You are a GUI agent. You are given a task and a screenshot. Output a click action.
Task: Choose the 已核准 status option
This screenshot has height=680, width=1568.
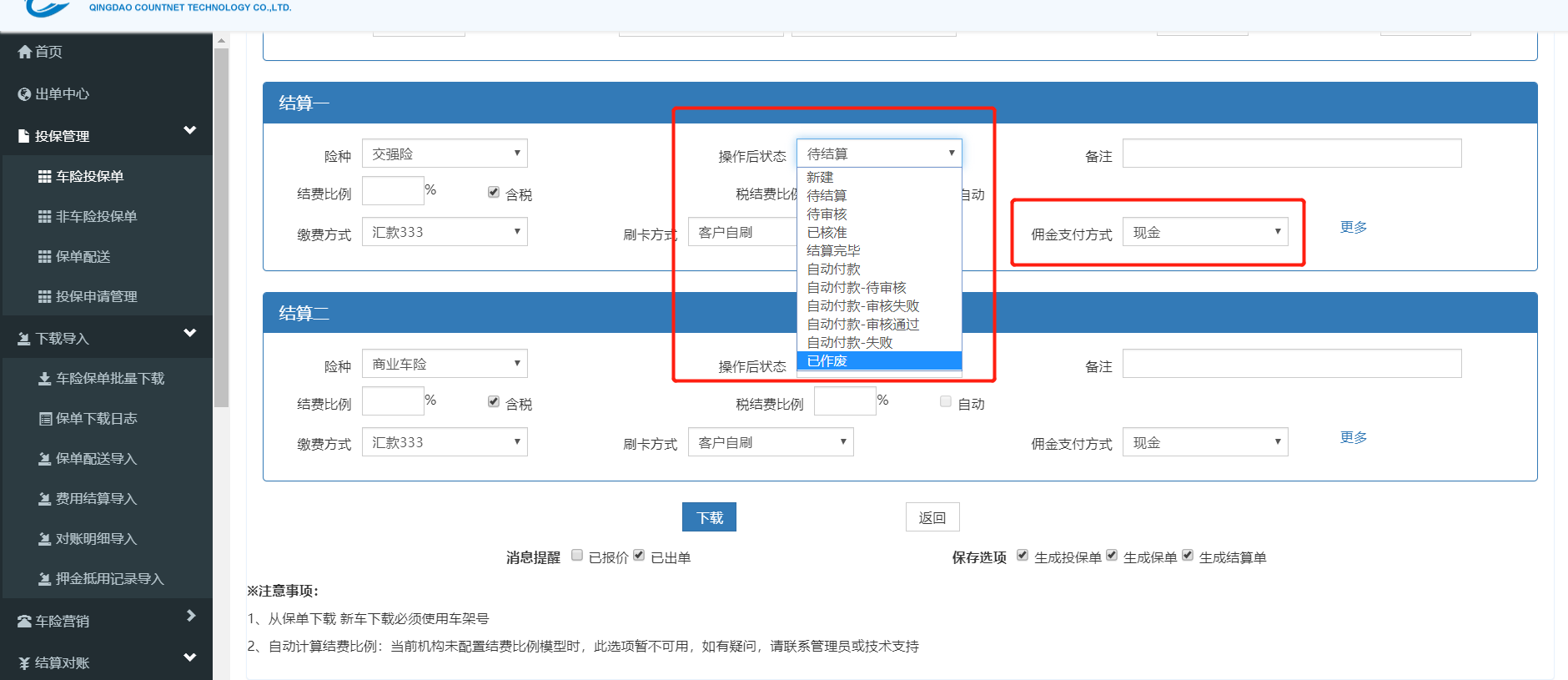click(x=879, y=232)
